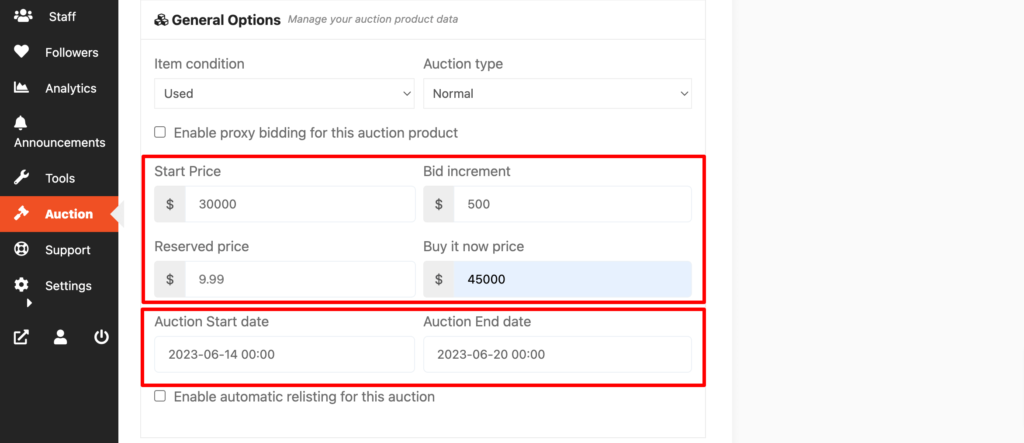Open the Auction type dropdown

(x=557, y=94)
